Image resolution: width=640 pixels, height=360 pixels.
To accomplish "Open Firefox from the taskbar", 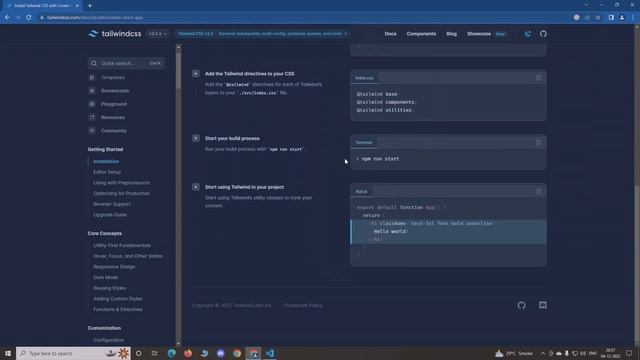I will [188, 353].
